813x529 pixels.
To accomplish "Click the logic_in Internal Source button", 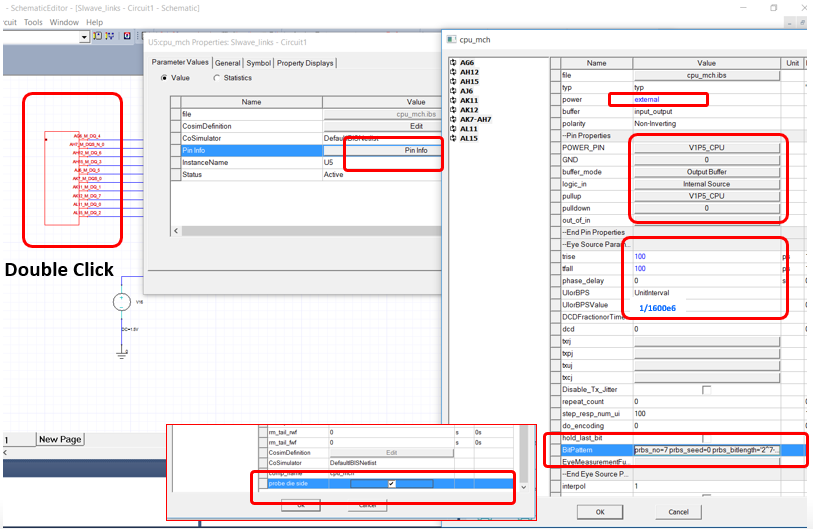I will [706, 184].
